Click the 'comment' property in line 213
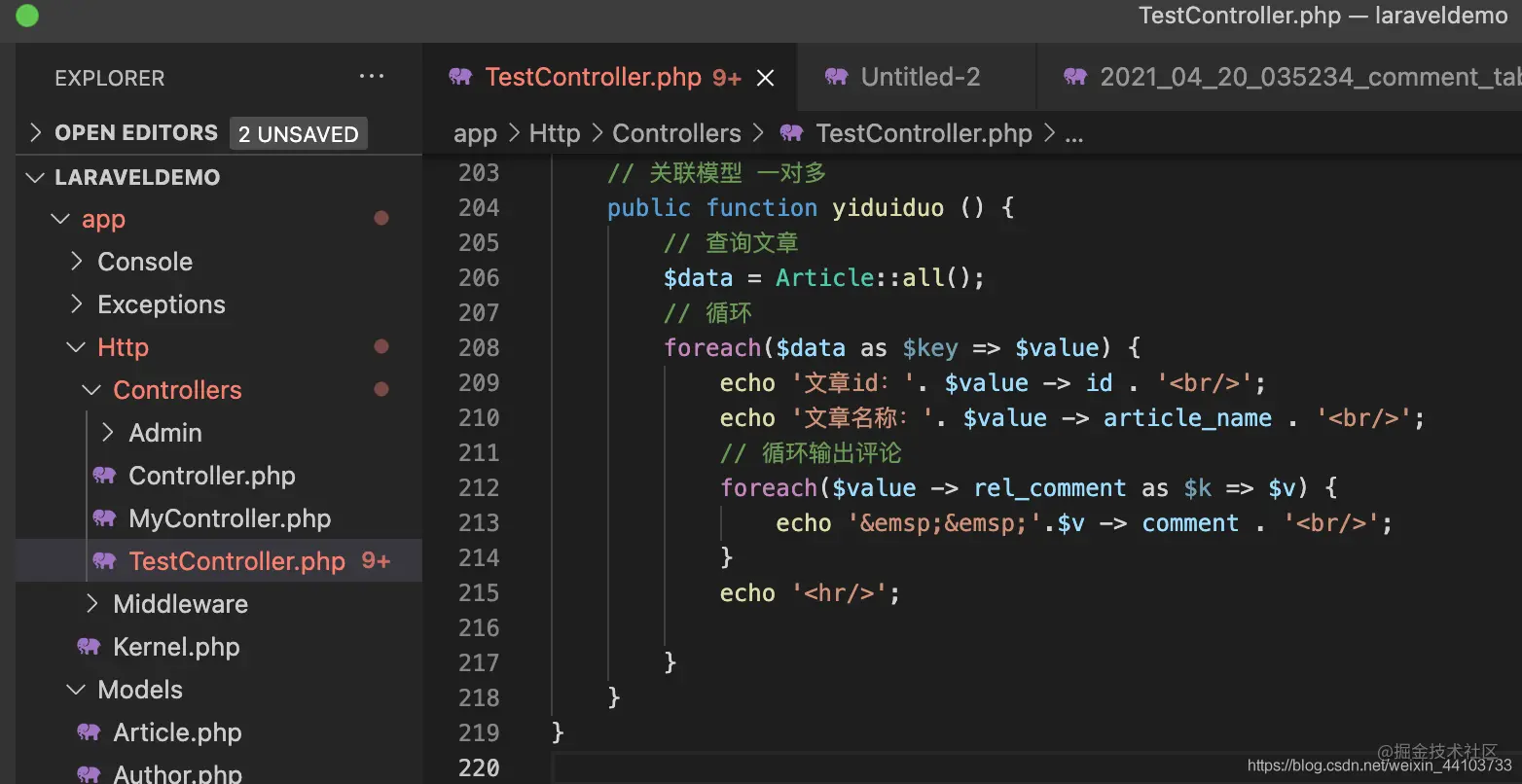 (x=1190, y=523)
